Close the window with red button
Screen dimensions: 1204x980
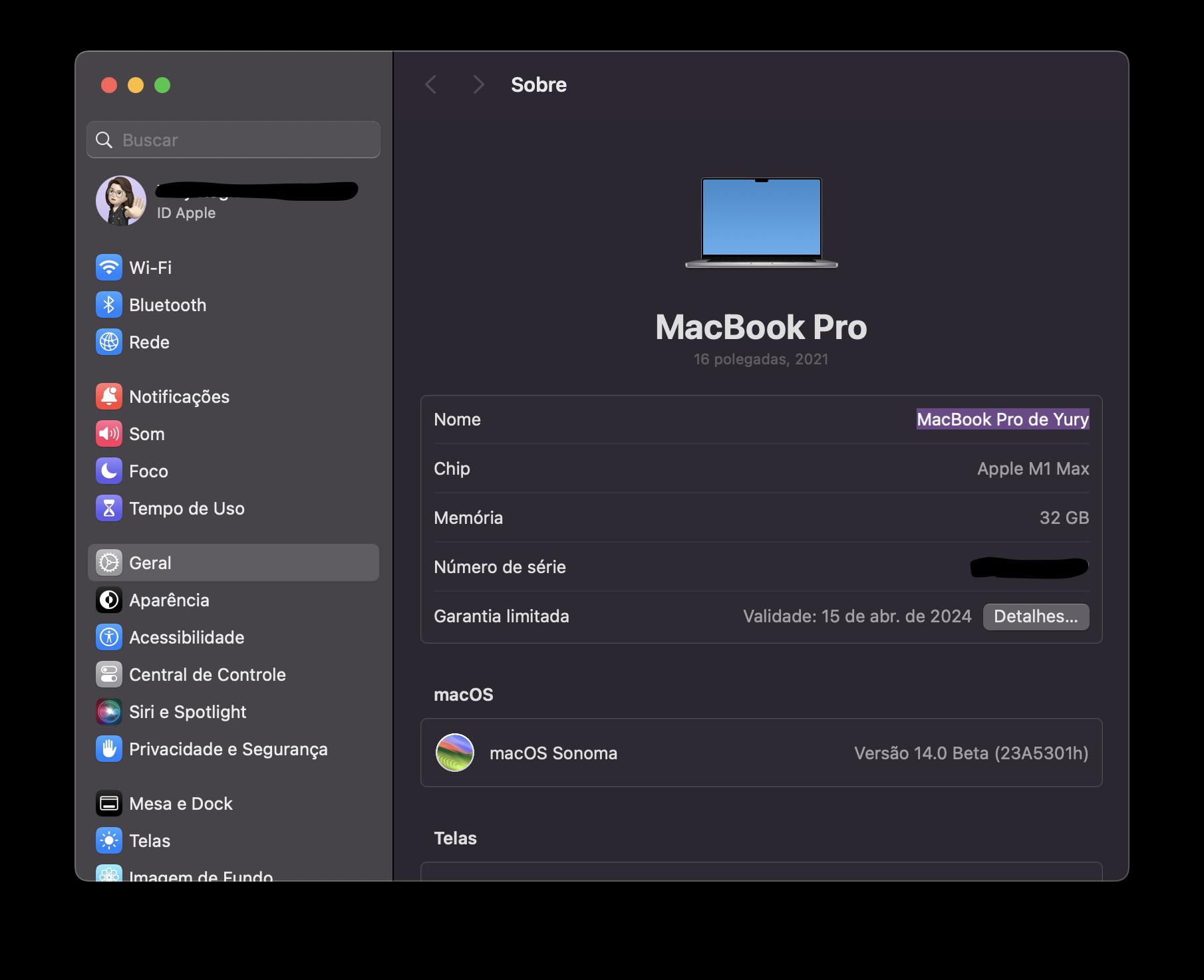(x=109, y=85)
